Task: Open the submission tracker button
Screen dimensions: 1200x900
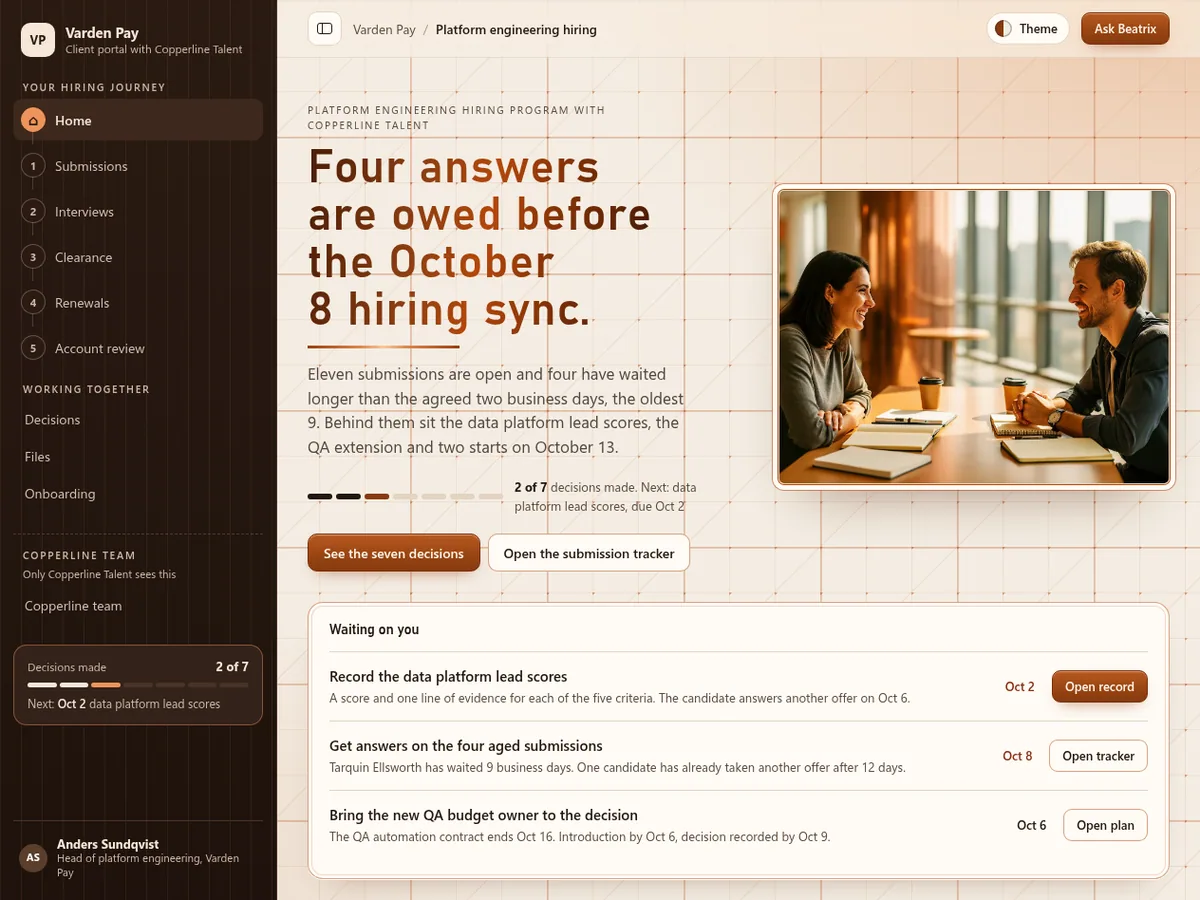Action: pyautogui.click(x=589, y=553)
